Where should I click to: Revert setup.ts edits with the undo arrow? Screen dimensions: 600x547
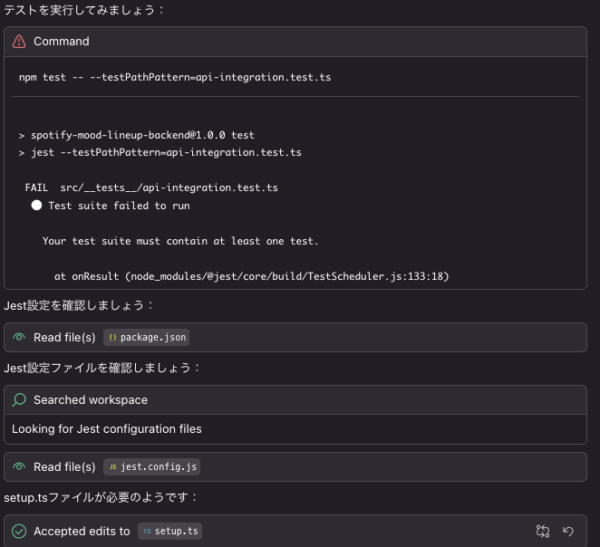coord(568,531)
